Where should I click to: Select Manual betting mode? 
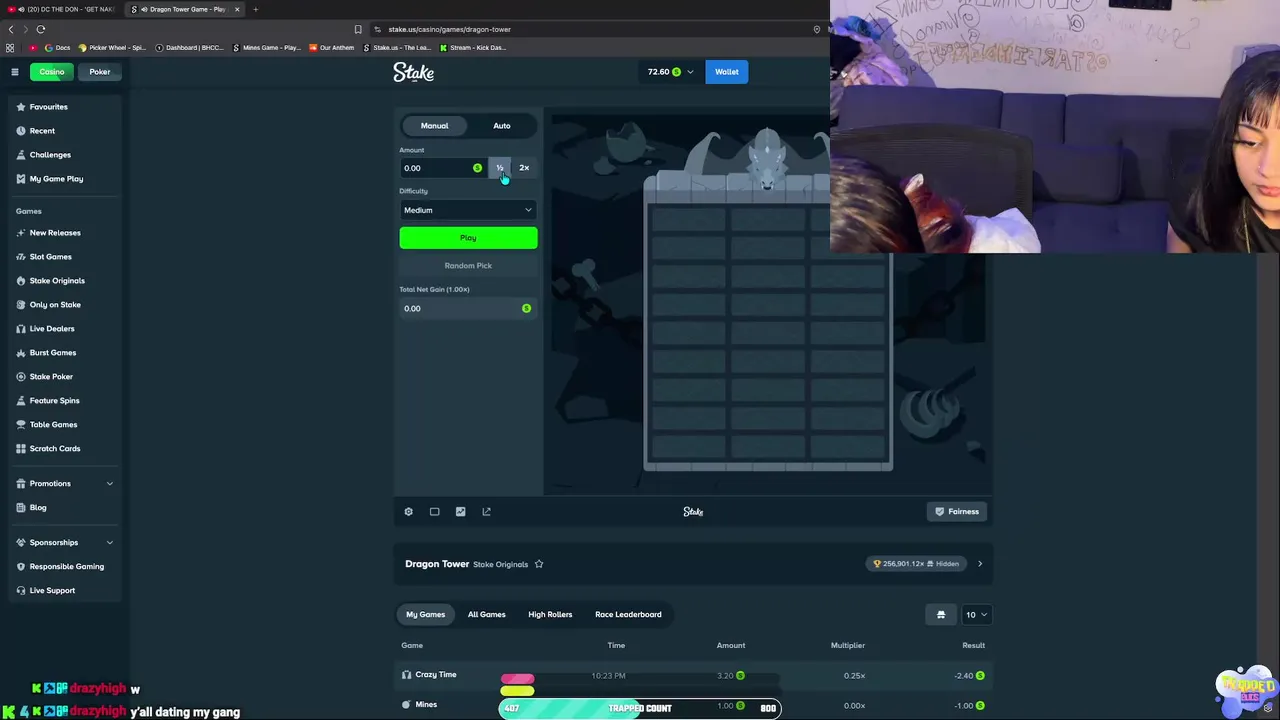[x=434, y=126]
